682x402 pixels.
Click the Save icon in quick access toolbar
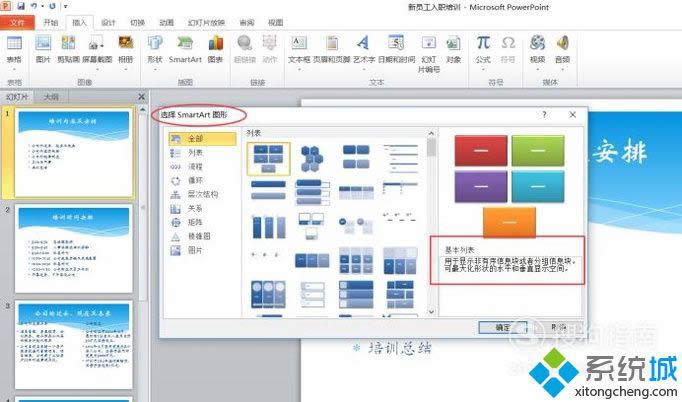point(20,6)
